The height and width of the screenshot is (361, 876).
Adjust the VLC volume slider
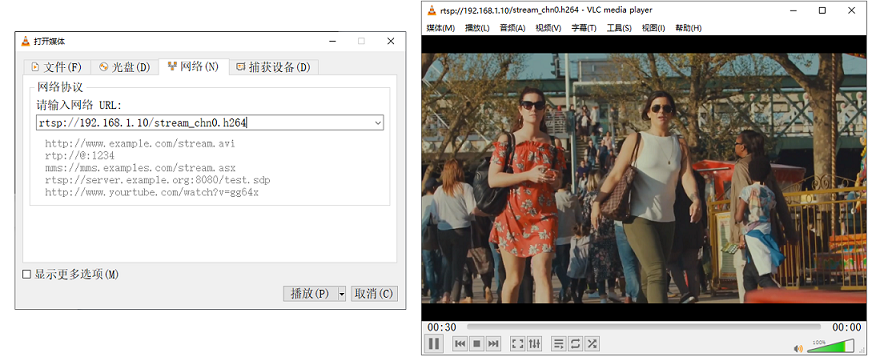[x=831, y=346]
